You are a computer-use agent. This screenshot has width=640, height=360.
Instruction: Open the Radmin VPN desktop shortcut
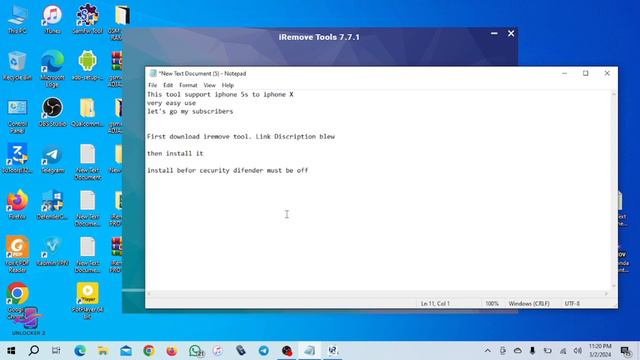pyautogui.click(x=52, y=251)
